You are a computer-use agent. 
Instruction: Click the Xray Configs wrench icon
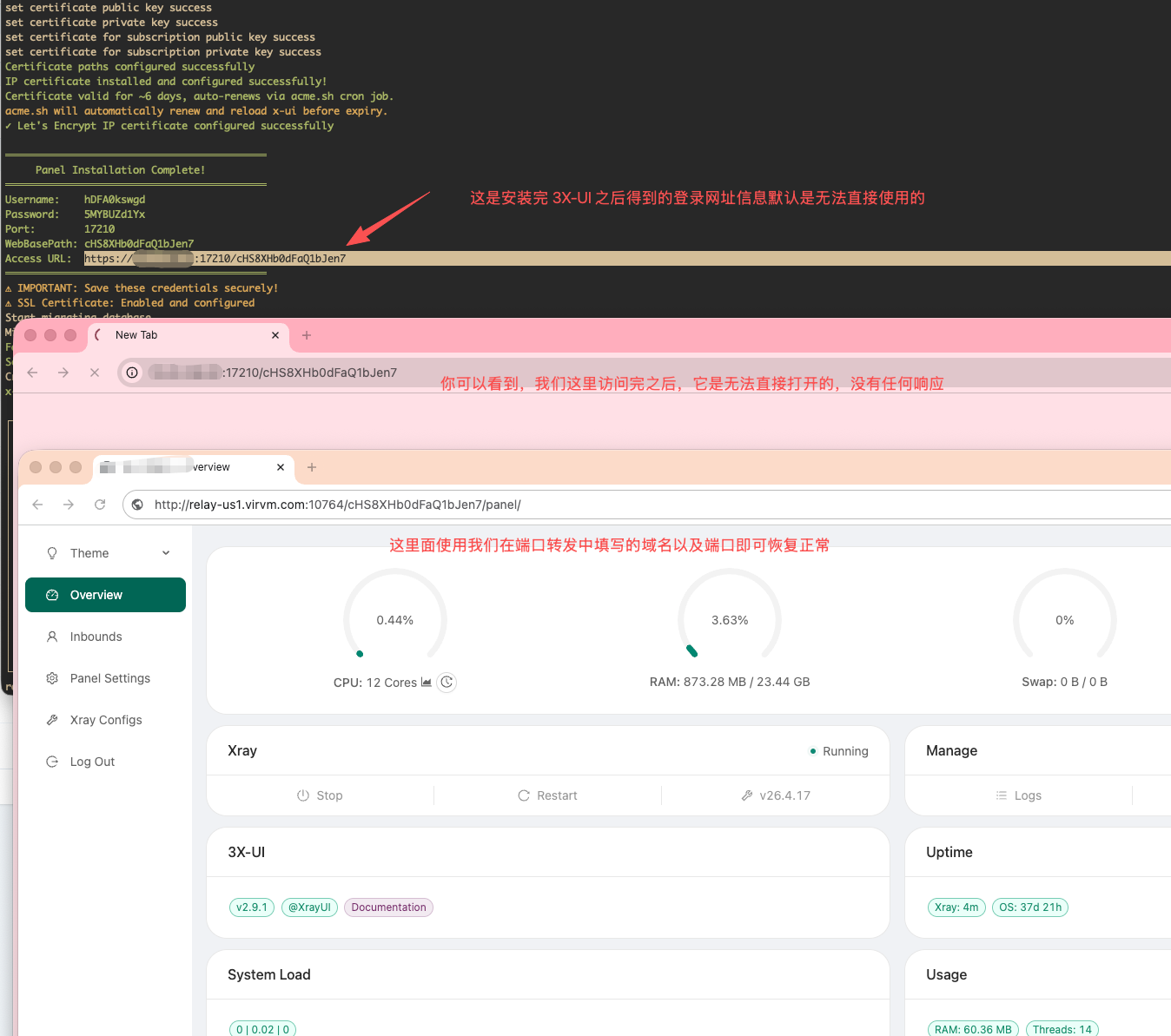pyautogui.click(x=52, y=720)
